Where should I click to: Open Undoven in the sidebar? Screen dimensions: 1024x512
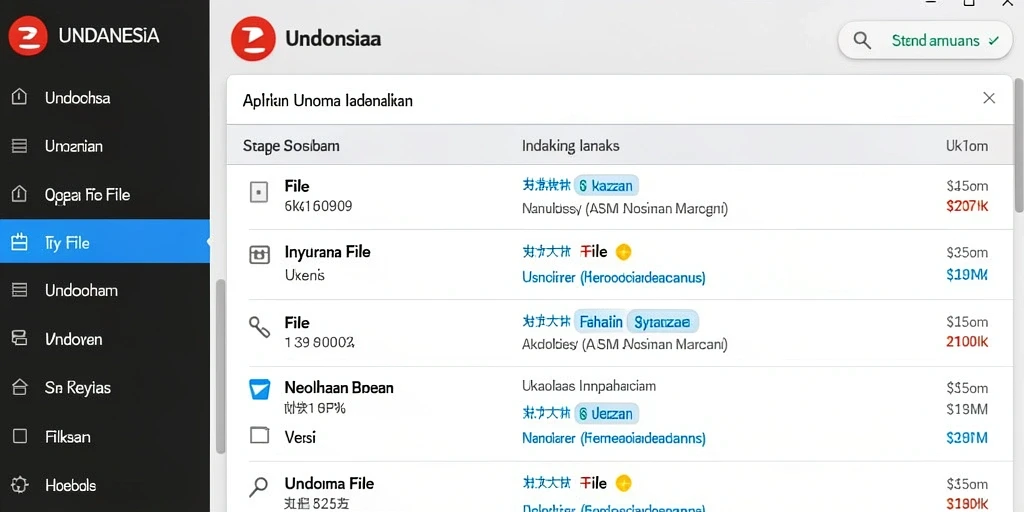(x=104, y=339)
